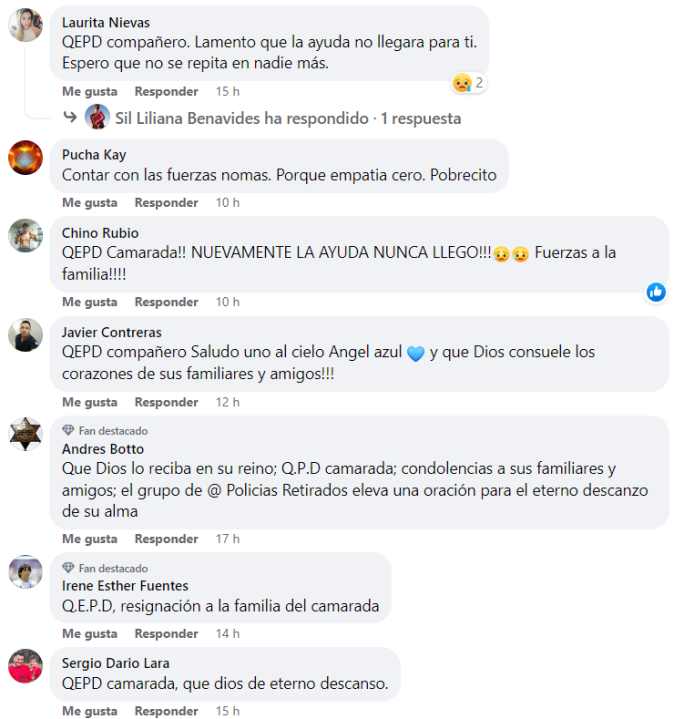
Task: Like Pucha Kay's comment with Me gusta
Action: click(90, 203)
